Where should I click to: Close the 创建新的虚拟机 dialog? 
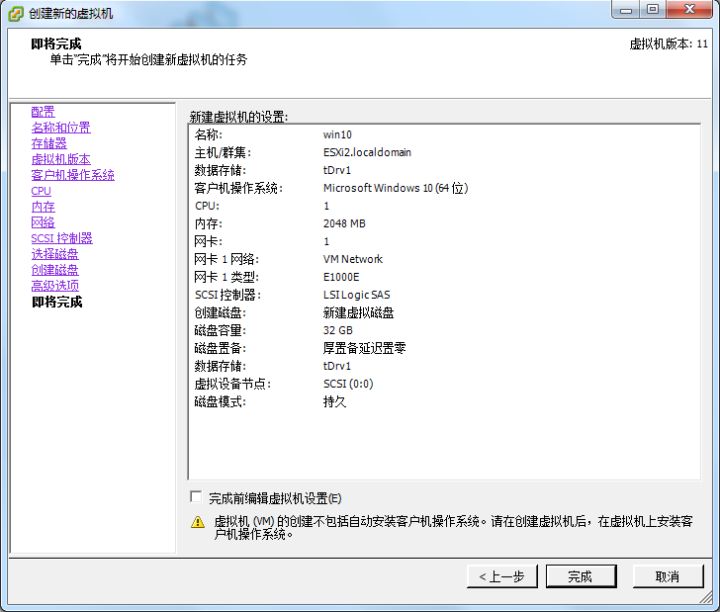point(689,9)
